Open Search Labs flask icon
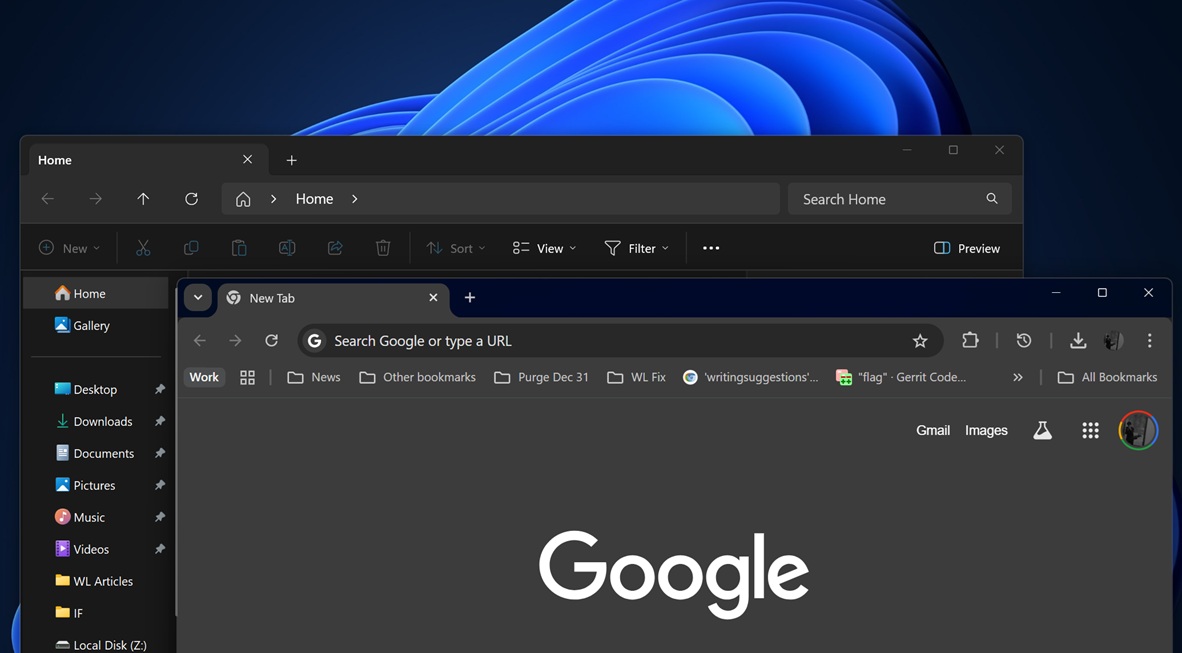This screenshot has width=1182, height=653. point(1042,431)
